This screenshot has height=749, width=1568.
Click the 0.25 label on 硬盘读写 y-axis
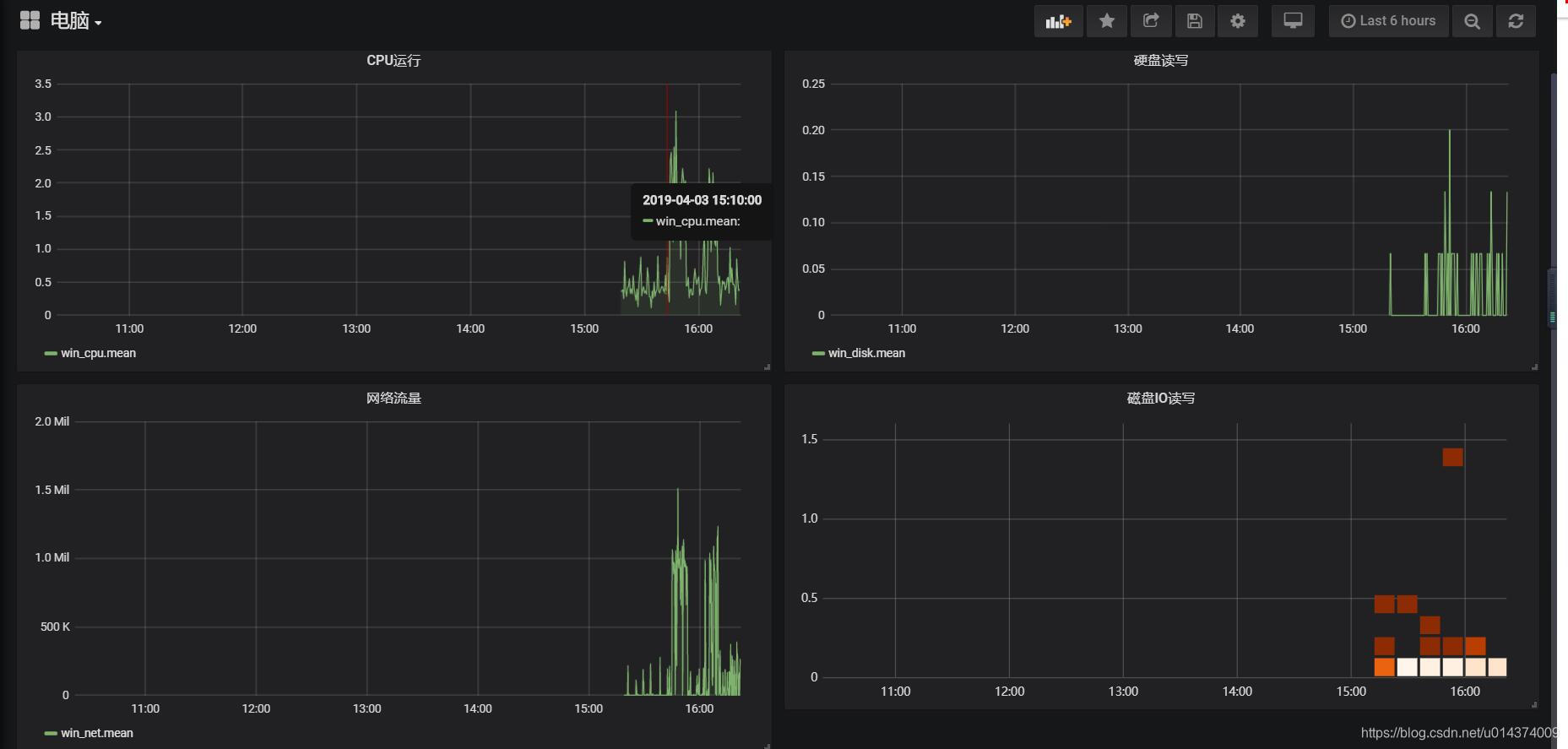click(813, 84)
